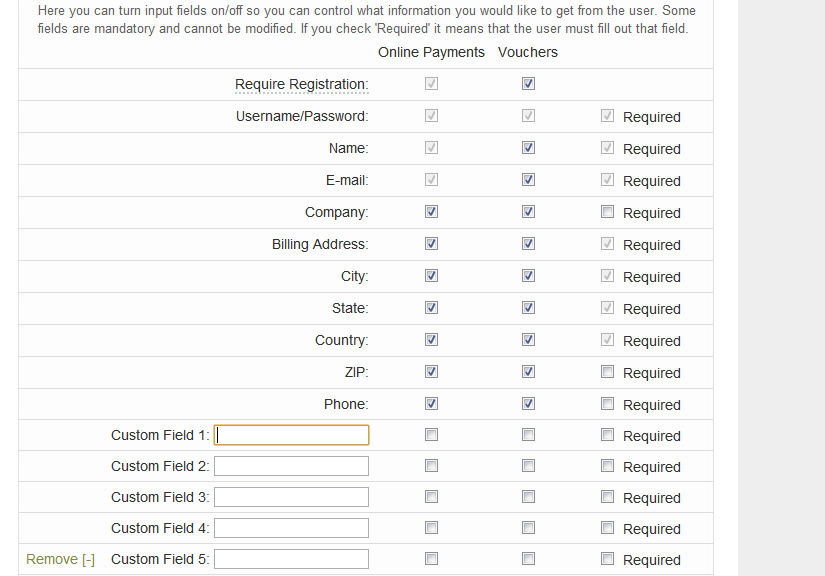The image size is (825, 576).
Task: Enable Custom Field 1 for Online Payments
Action: [431, 435]
